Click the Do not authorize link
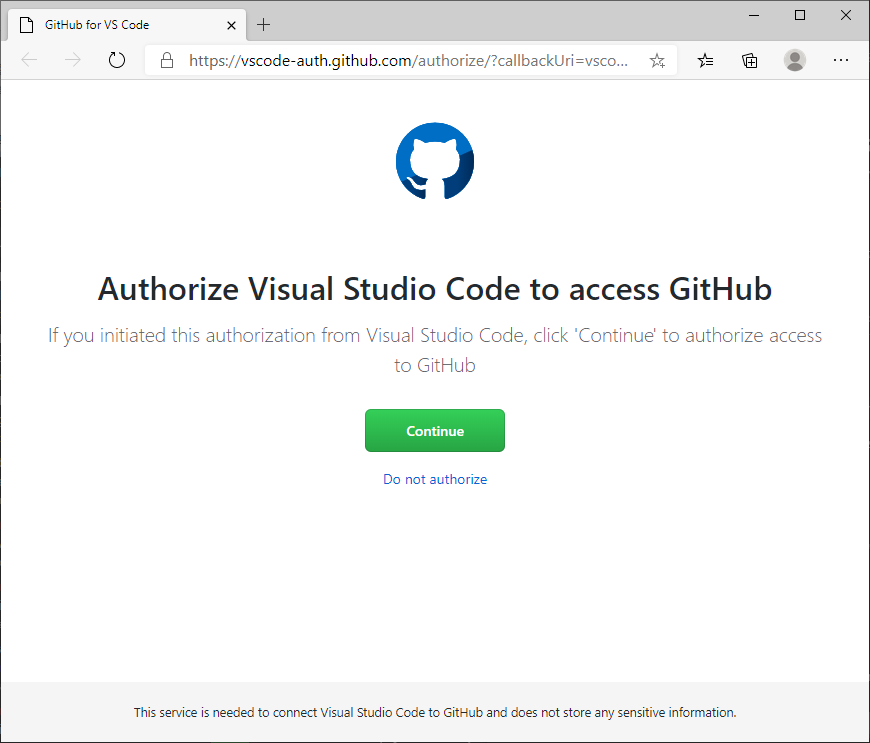This screenshot has width=870, height=743. coord(435,479)
